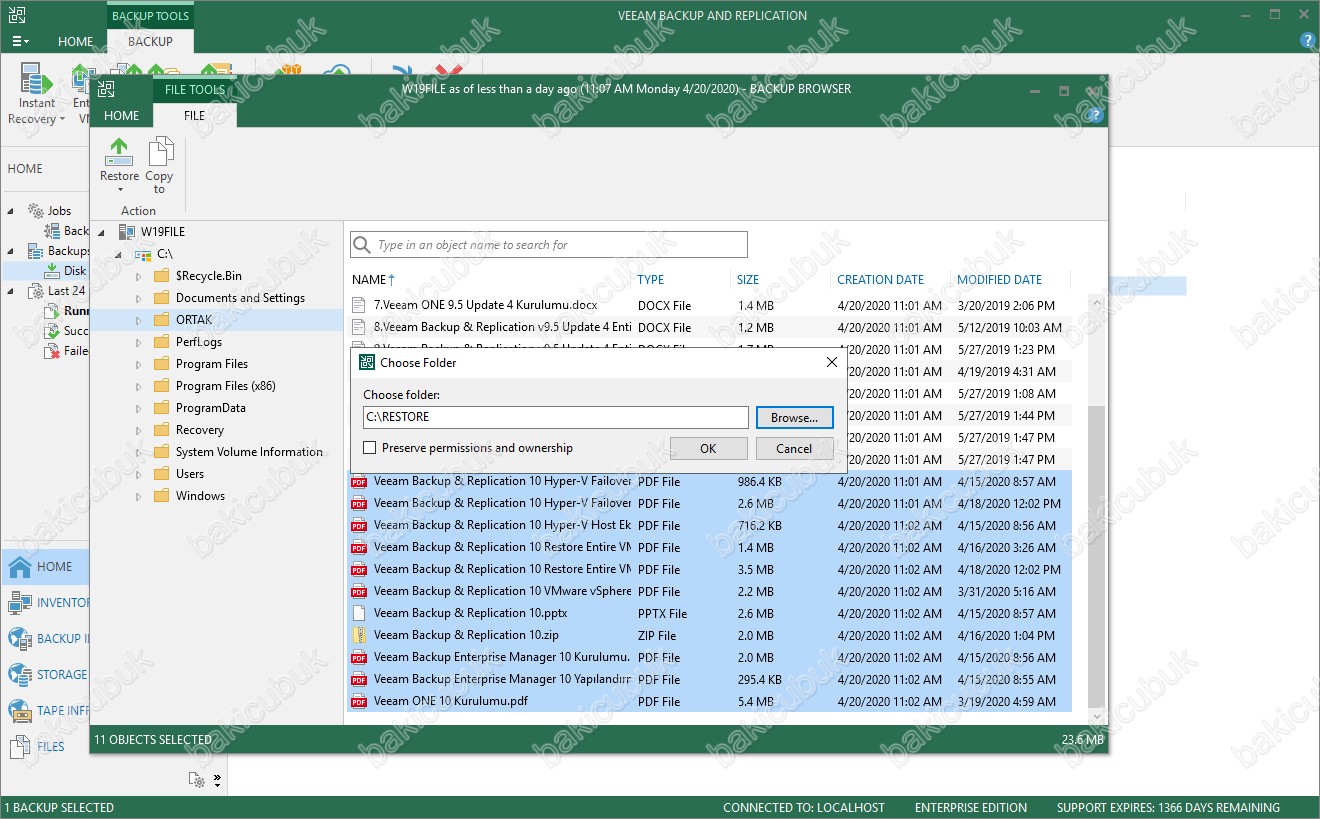Click PDF icon of VMware vSphere file

[x=360, y=591]
